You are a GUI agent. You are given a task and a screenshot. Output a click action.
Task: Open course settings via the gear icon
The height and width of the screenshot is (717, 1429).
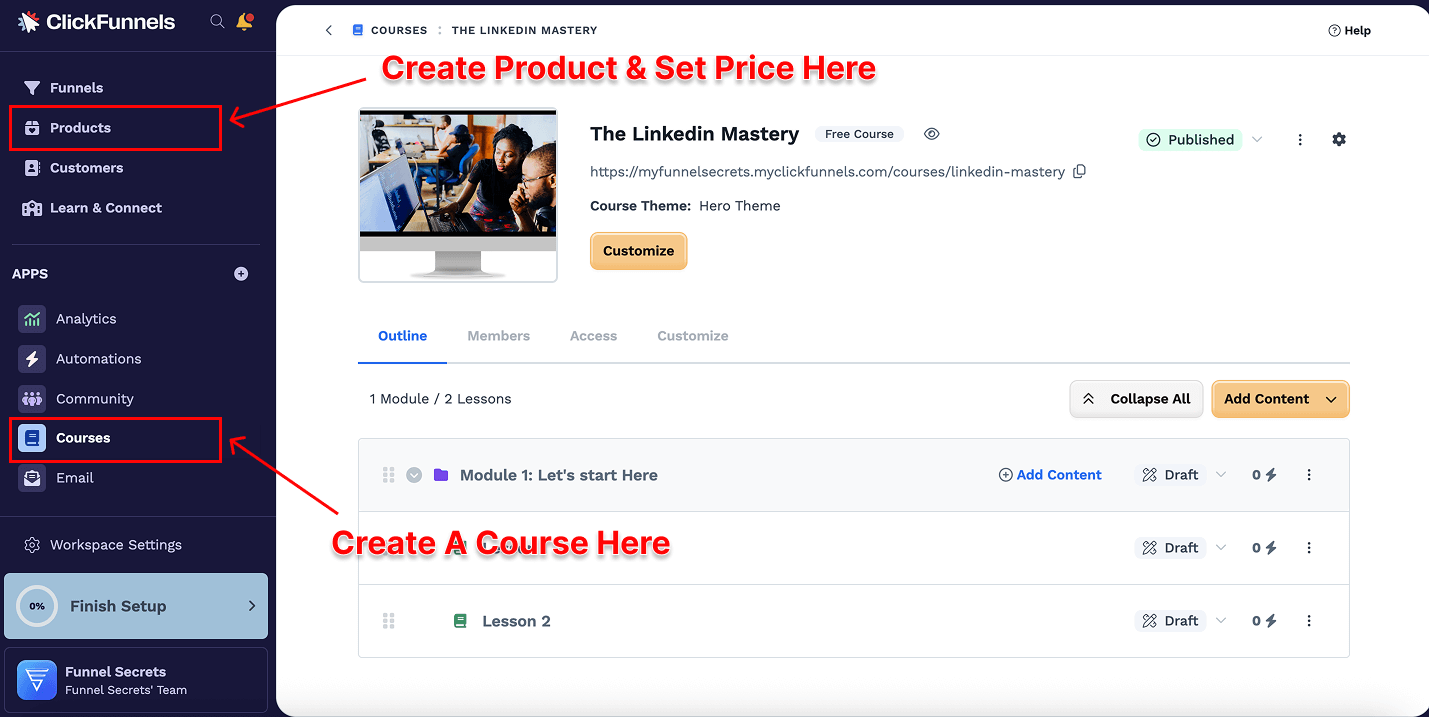coord(1339,140)
